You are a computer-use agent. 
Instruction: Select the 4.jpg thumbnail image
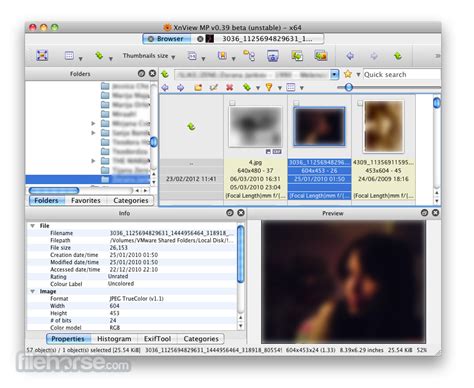255,126
